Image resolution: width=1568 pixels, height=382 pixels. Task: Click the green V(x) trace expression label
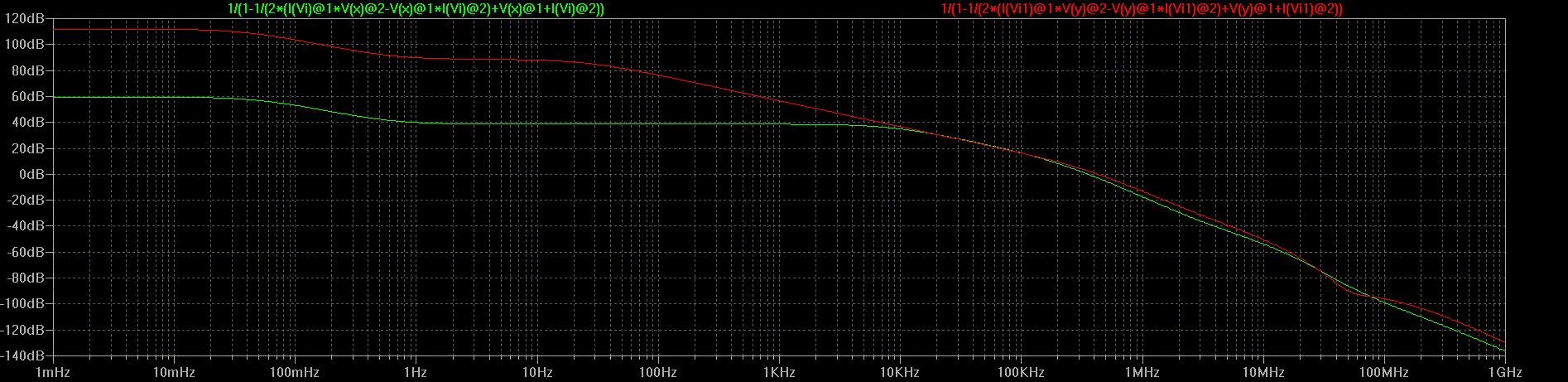click(416, 8)
